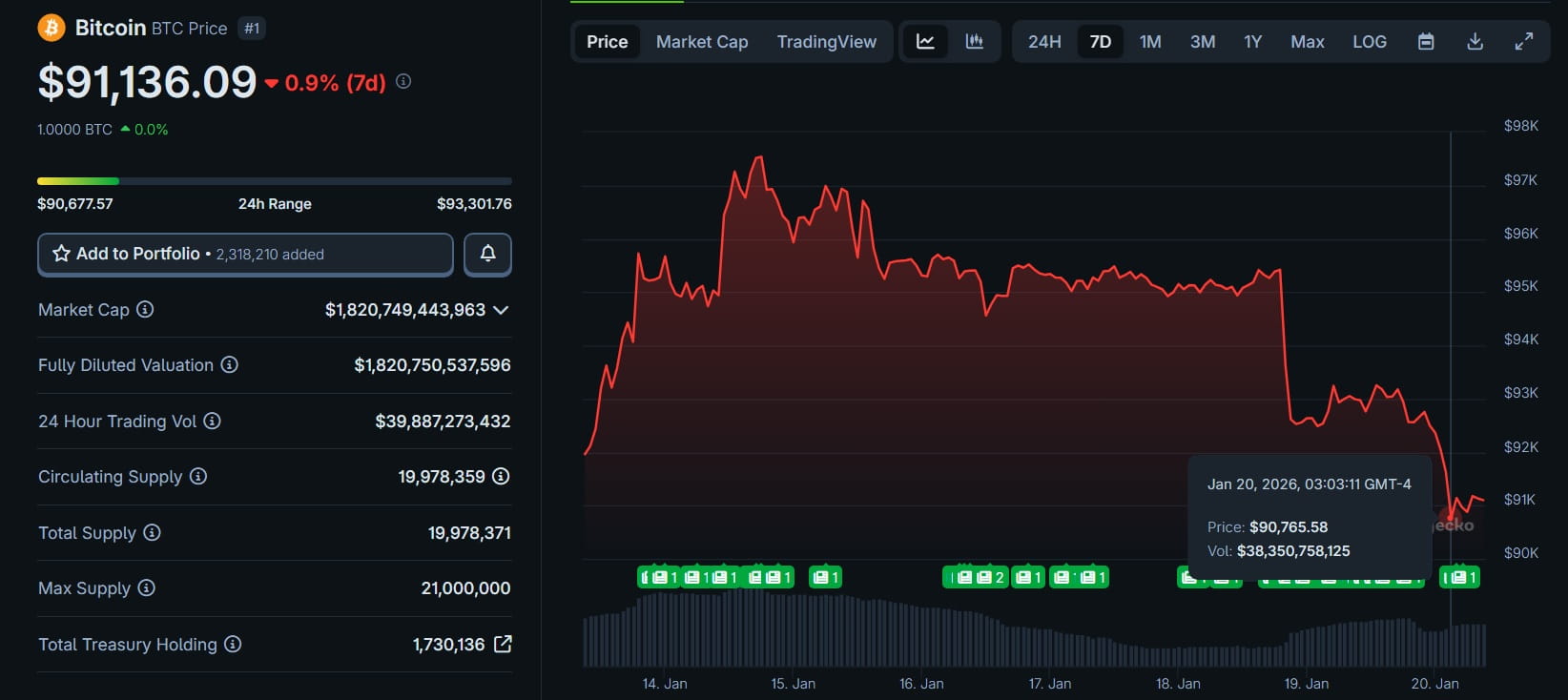This screenshot has width=1568, height=700.
Task: Click the price alert bell icon
Action: (x=487, y=254)
